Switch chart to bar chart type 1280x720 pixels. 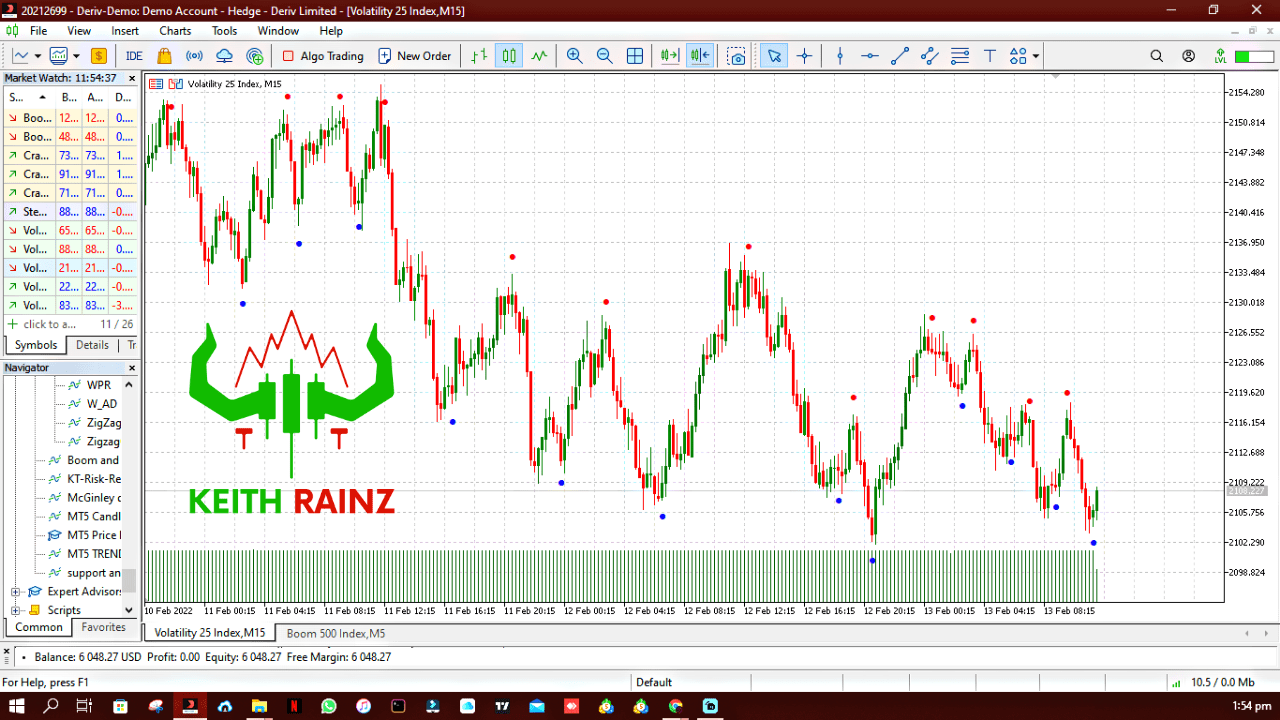click(x=480, y=56)
